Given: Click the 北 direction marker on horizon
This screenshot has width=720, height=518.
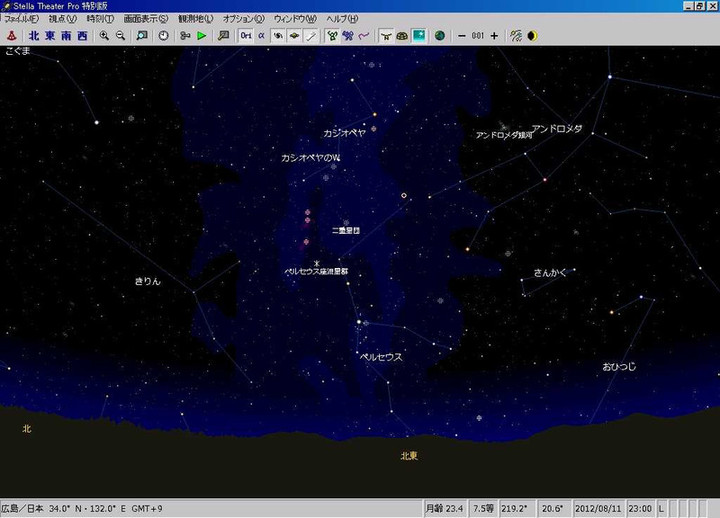Looking at the screenshot, I should [x=27, y=428].
